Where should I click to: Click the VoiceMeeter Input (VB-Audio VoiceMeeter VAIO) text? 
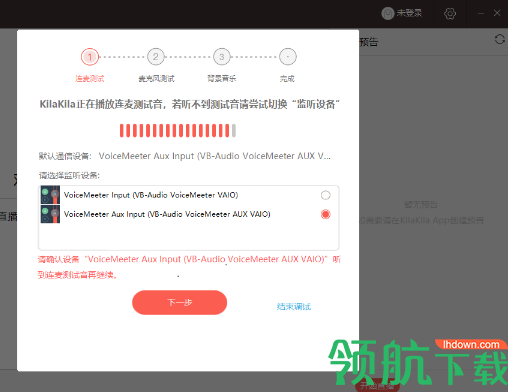coord(151,195)
